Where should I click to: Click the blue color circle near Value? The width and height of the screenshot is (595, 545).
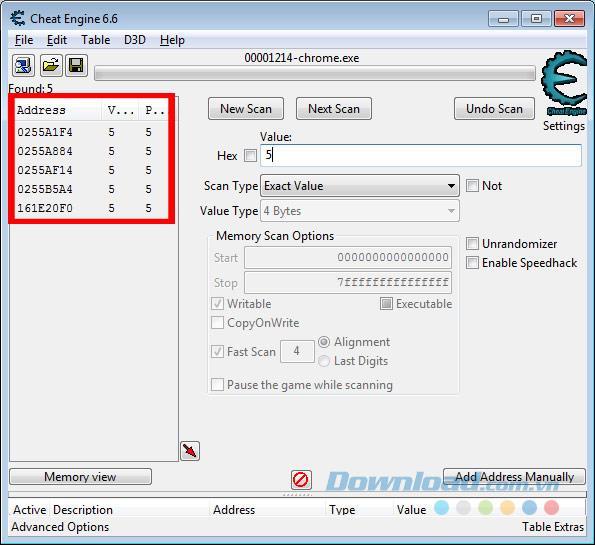441,507
